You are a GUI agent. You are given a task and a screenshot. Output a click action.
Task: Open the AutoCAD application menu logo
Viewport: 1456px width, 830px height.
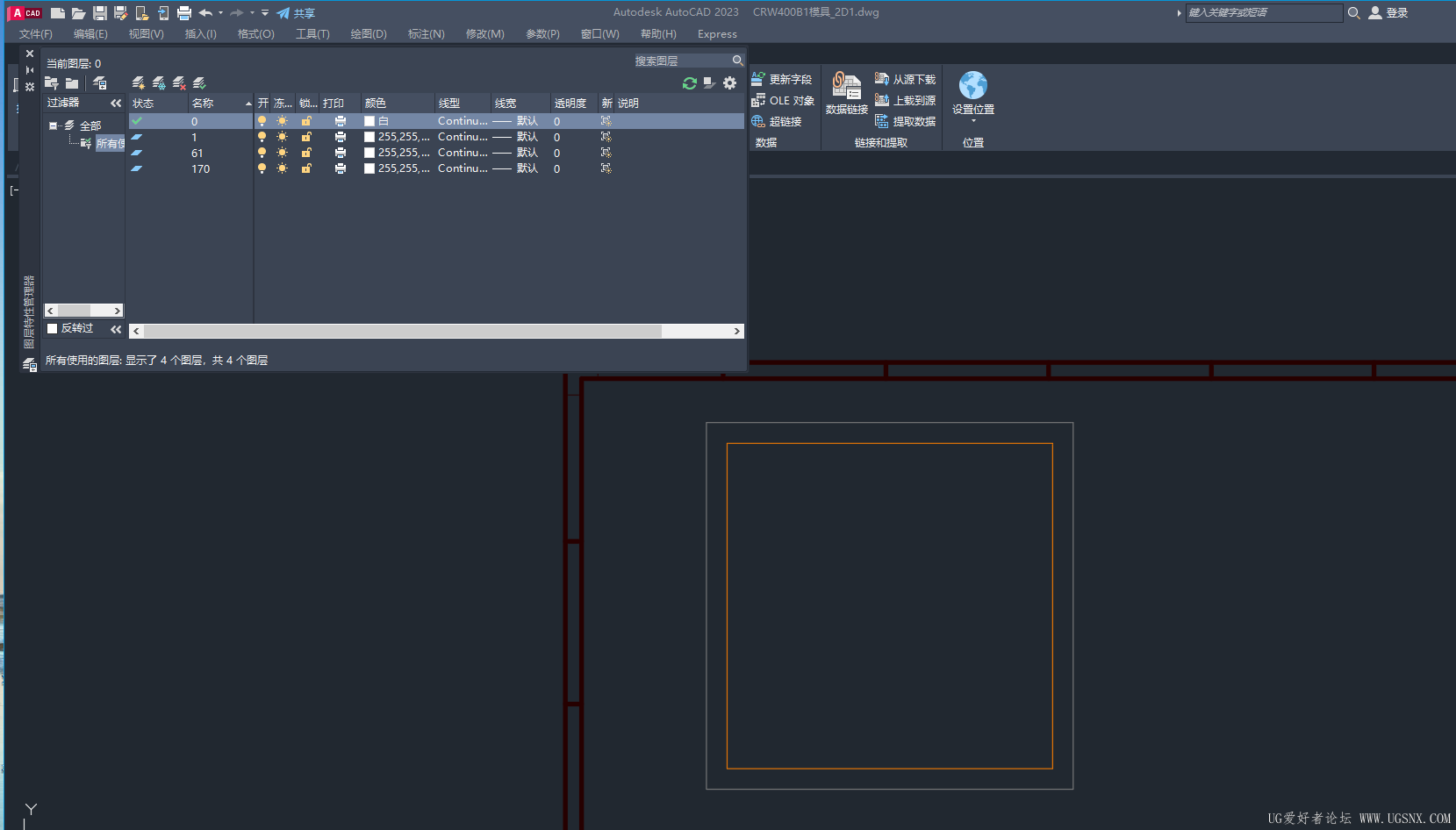coord(25,13)
